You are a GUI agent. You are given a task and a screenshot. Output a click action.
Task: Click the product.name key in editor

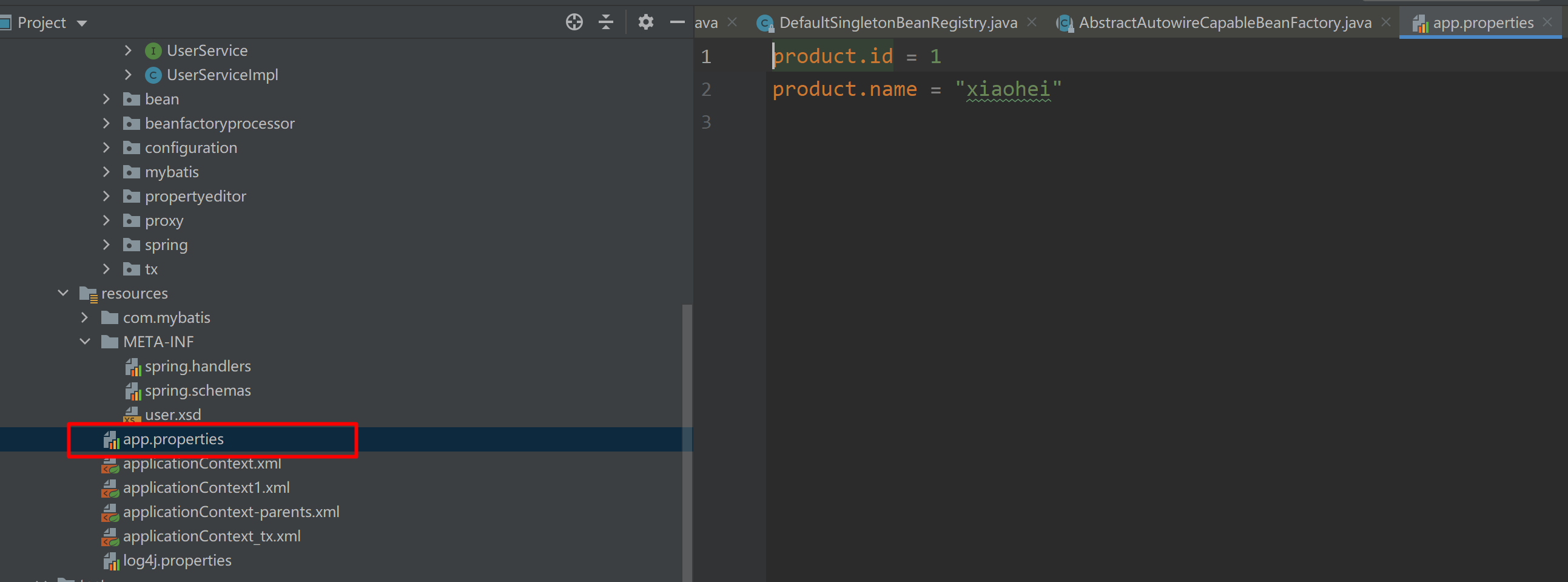pyautogui.click(x=845, y=89)
